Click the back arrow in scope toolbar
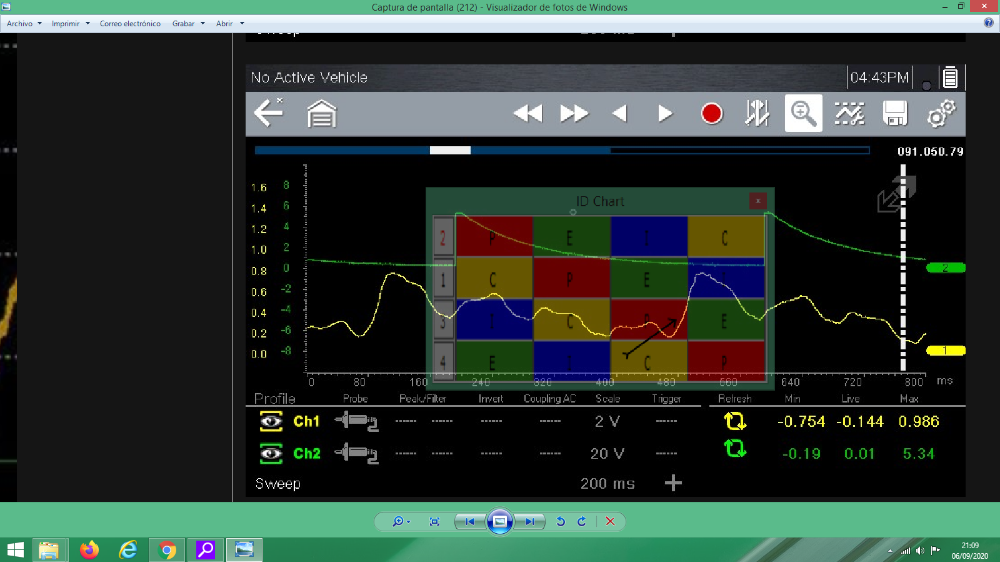The width and height of the screenshot is (1000, 562). click(x=268, y=113)
